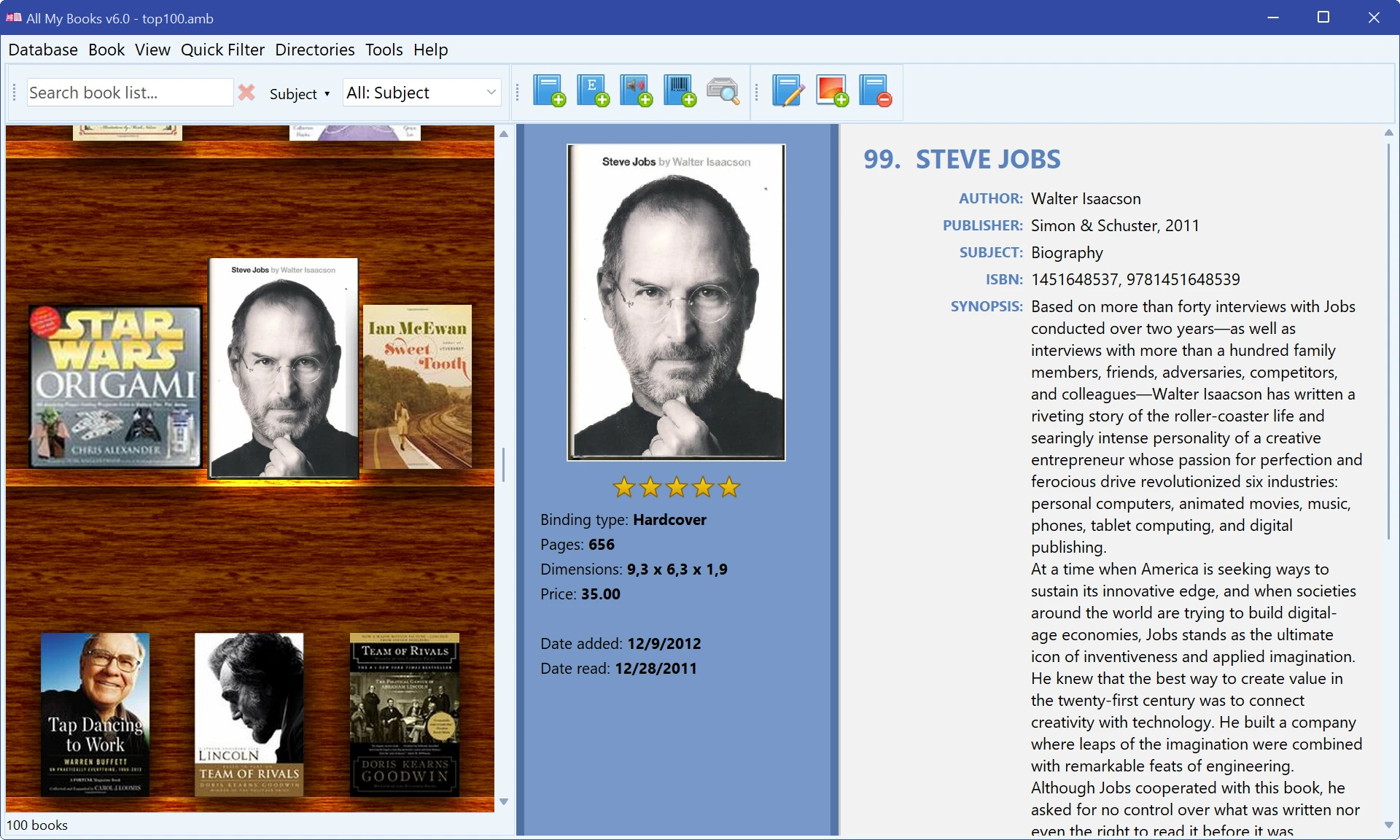Click the Biography subject value
The image size is (1400, 840).
point(1067,252)
